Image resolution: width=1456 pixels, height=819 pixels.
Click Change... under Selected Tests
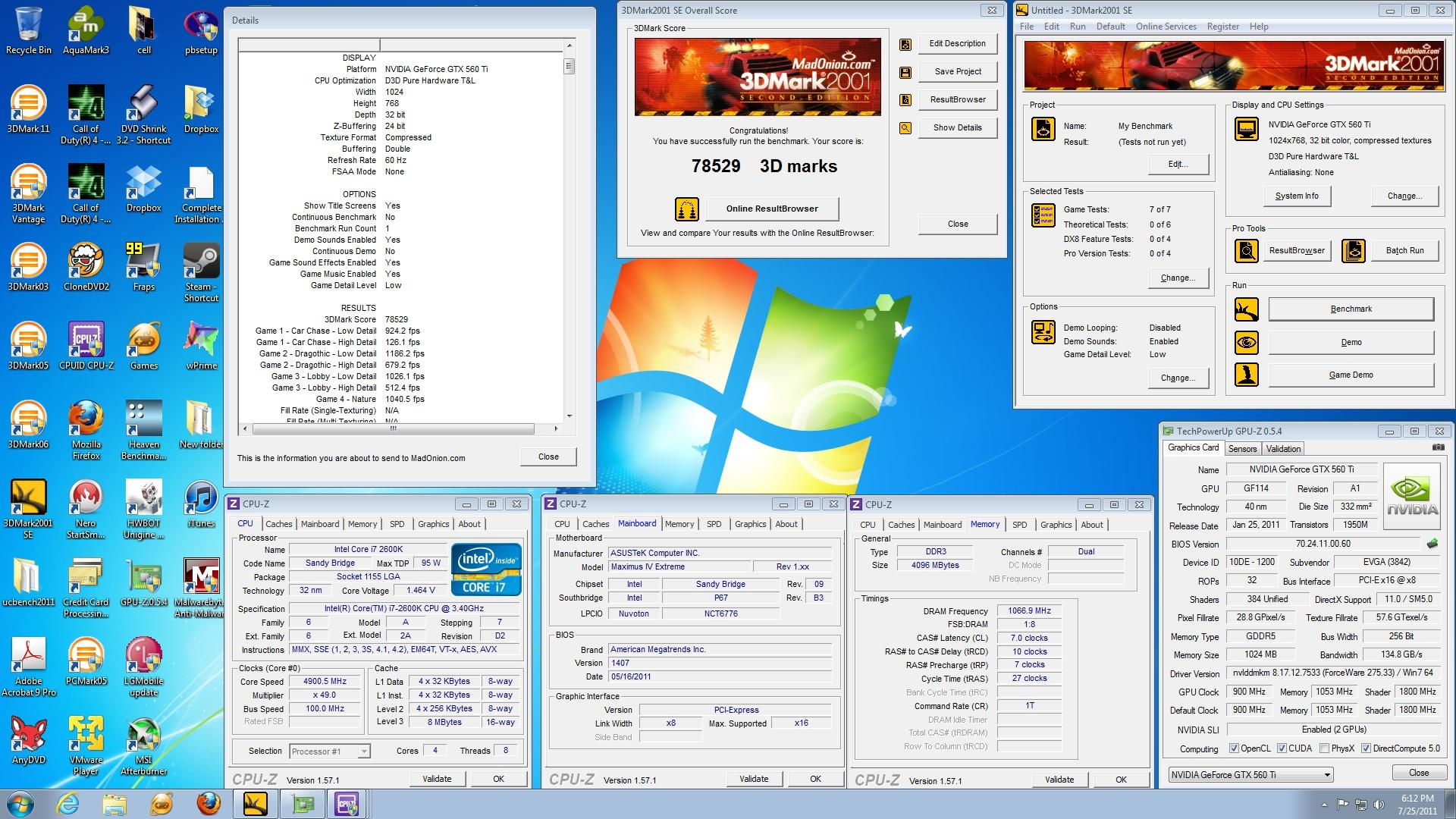1177,278
